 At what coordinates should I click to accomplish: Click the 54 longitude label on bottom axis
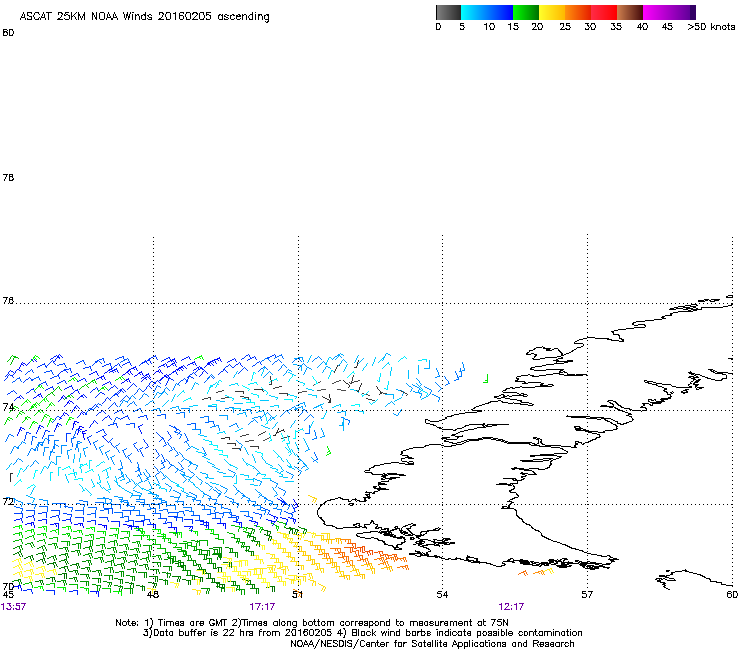(442, 595)
